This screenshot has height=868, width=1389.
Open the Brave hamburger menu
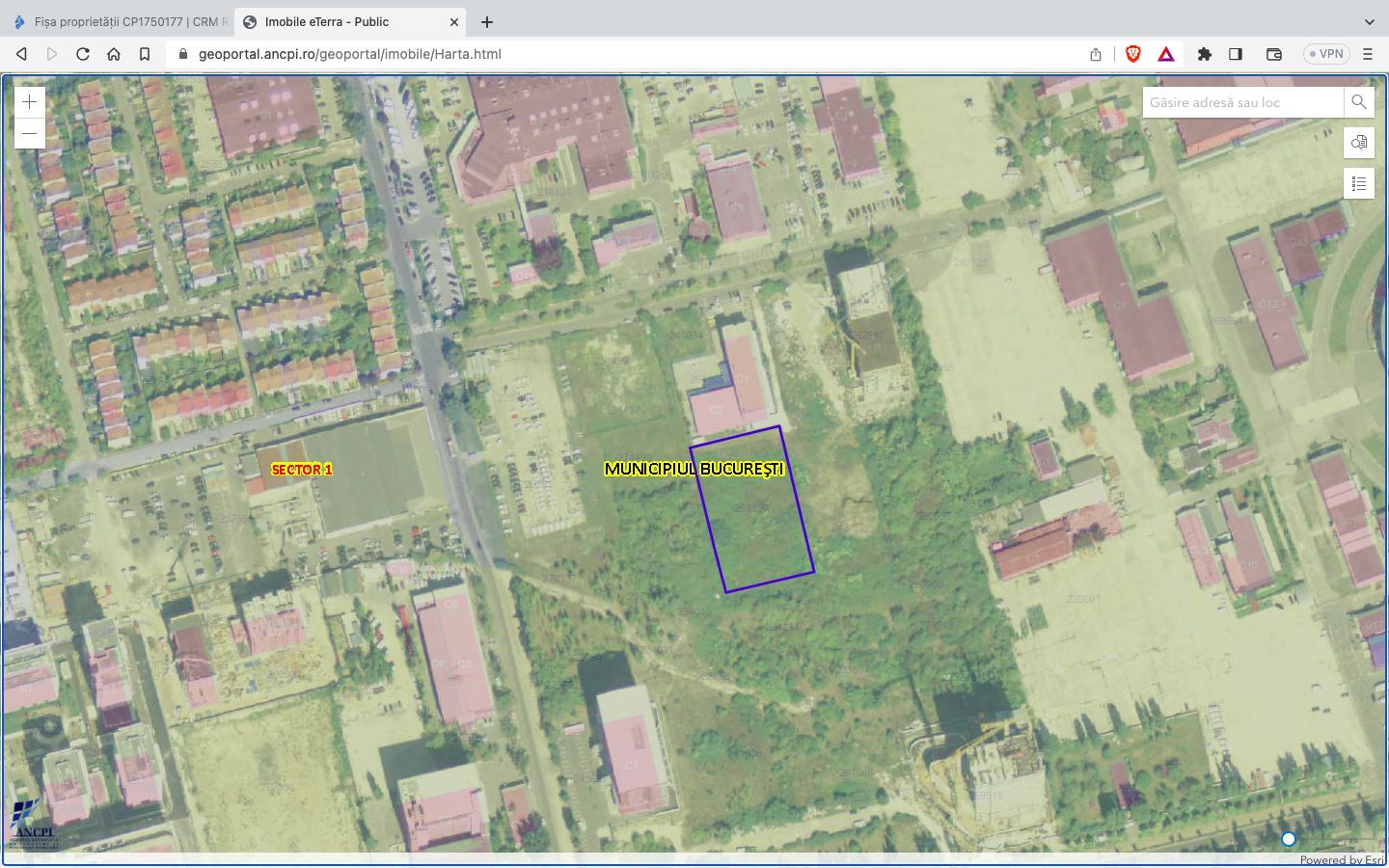[x=1368, y=54]
